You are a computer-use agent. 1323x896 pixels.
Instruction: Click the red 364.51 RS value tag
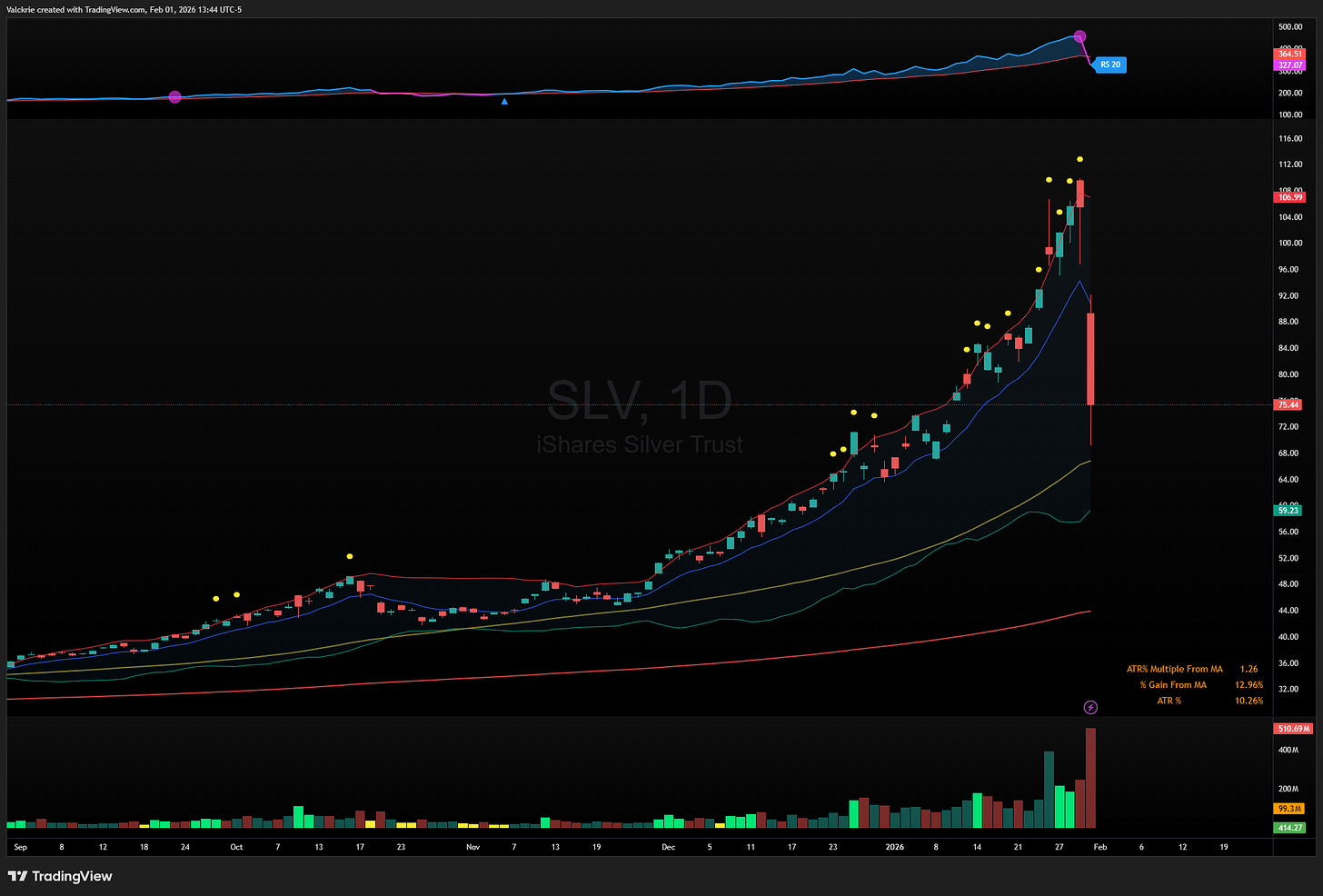[1290, 55]
